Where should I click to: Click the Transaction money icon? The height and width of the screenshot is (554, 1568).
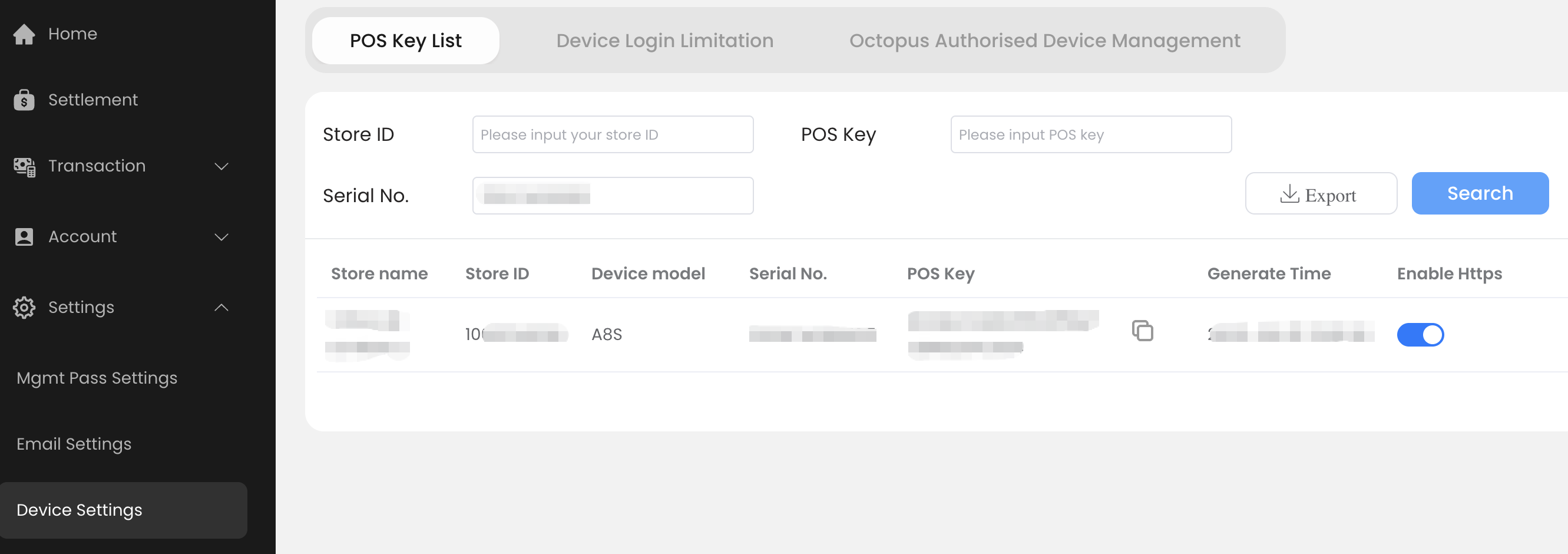pos(24,166)
